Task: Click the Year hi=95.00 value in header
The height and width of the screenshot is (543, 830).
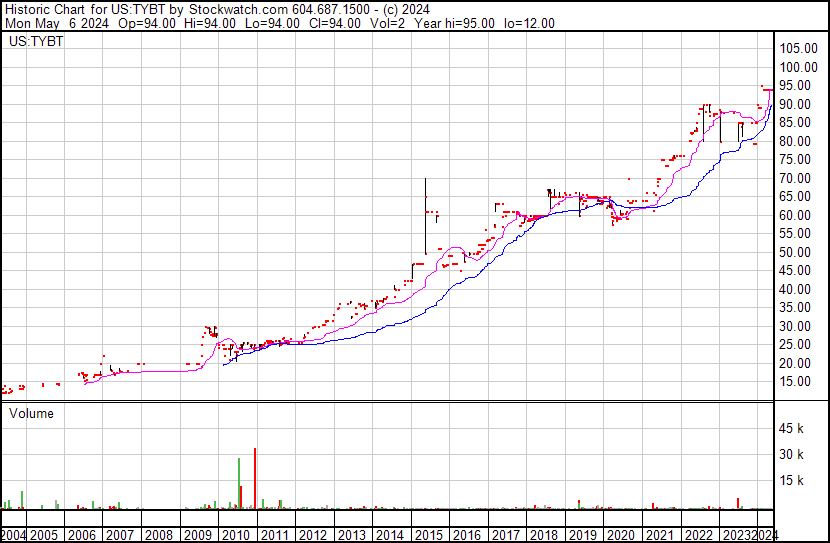Action: pos(454,23)
